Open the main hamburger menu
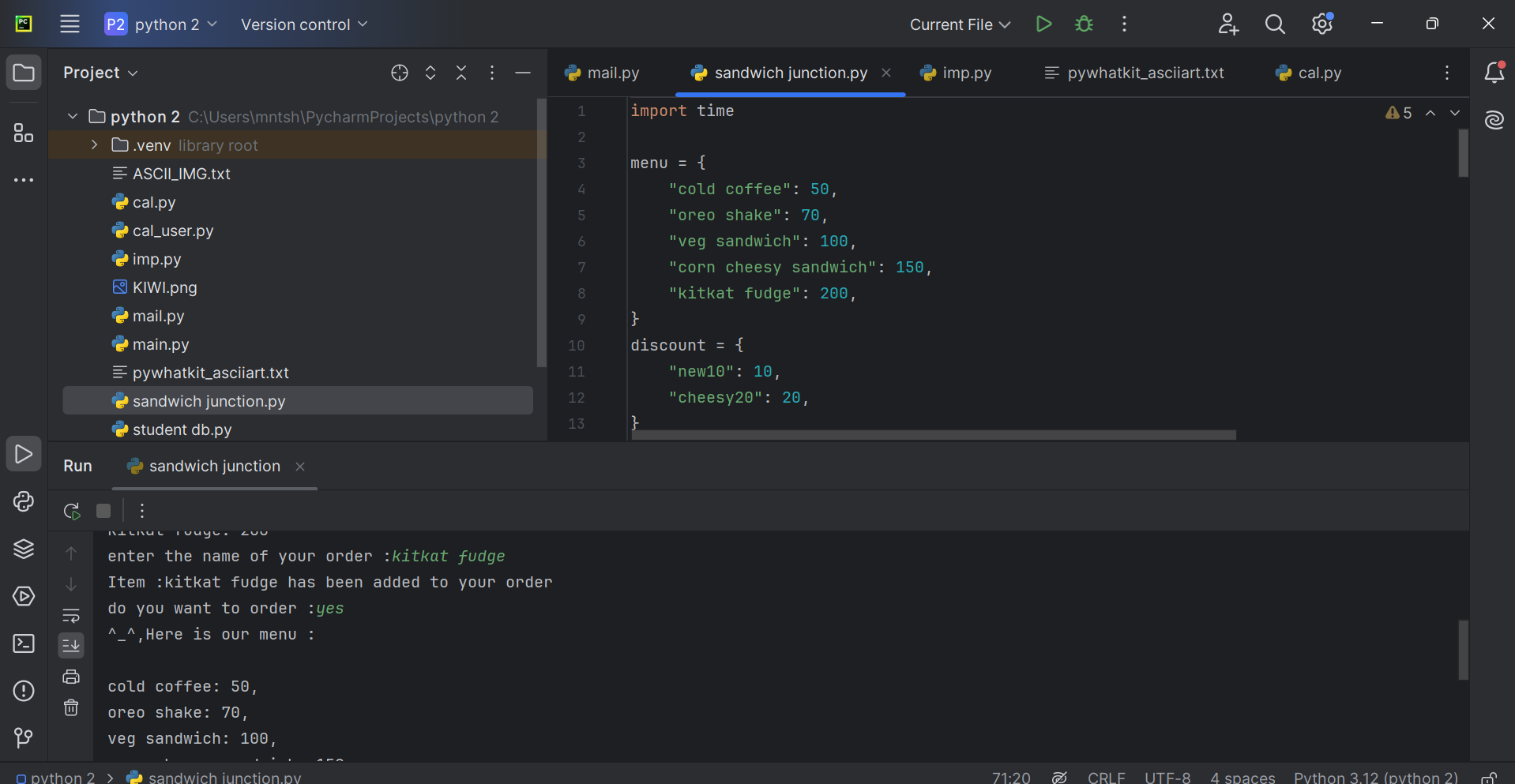This screenshot has height=784, width=1515. [x=70, y=24]
